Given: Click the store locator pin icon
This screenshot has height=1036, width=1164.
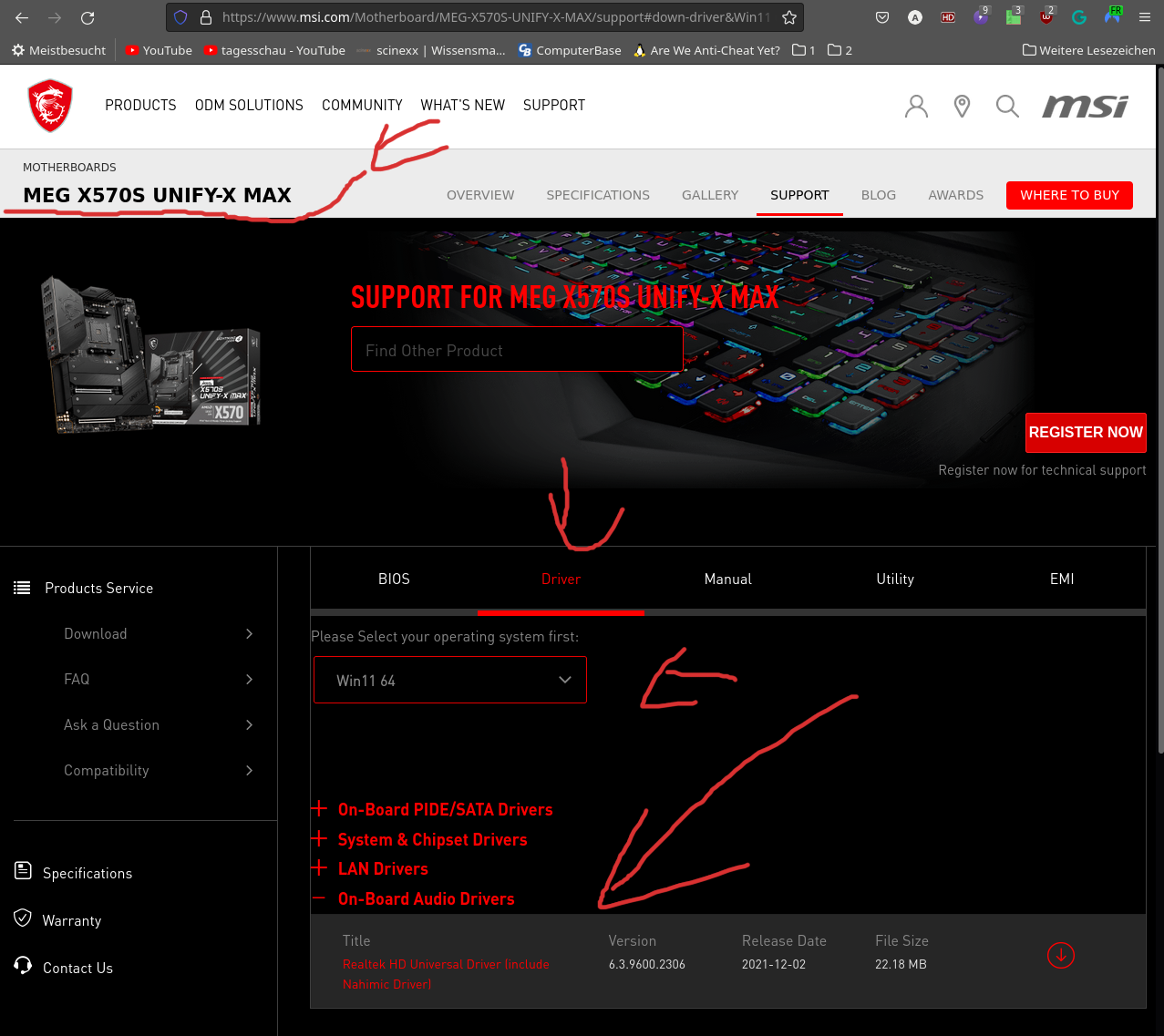Looking at the screenshot, I should point(962,106).
